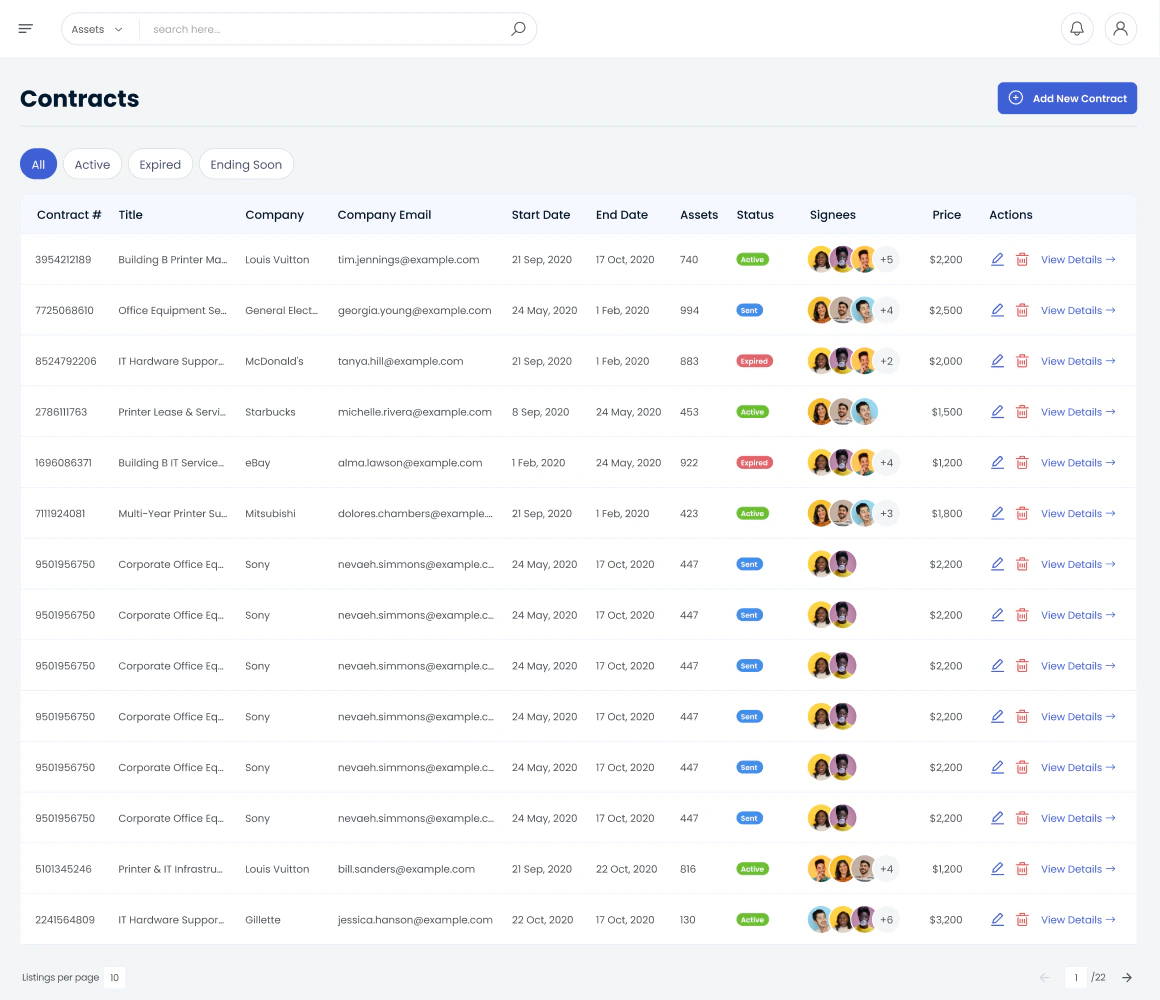1160x1000 pixels.
Task: View Details for contract 5101345246
Action: click(x=1078, y=869)
